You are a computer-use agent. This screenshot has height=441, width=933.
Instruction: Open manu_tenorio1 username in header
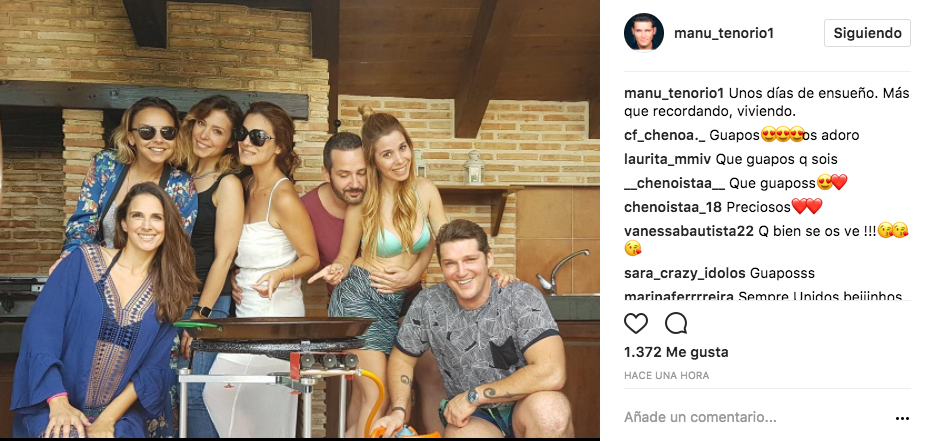[724, 33]
